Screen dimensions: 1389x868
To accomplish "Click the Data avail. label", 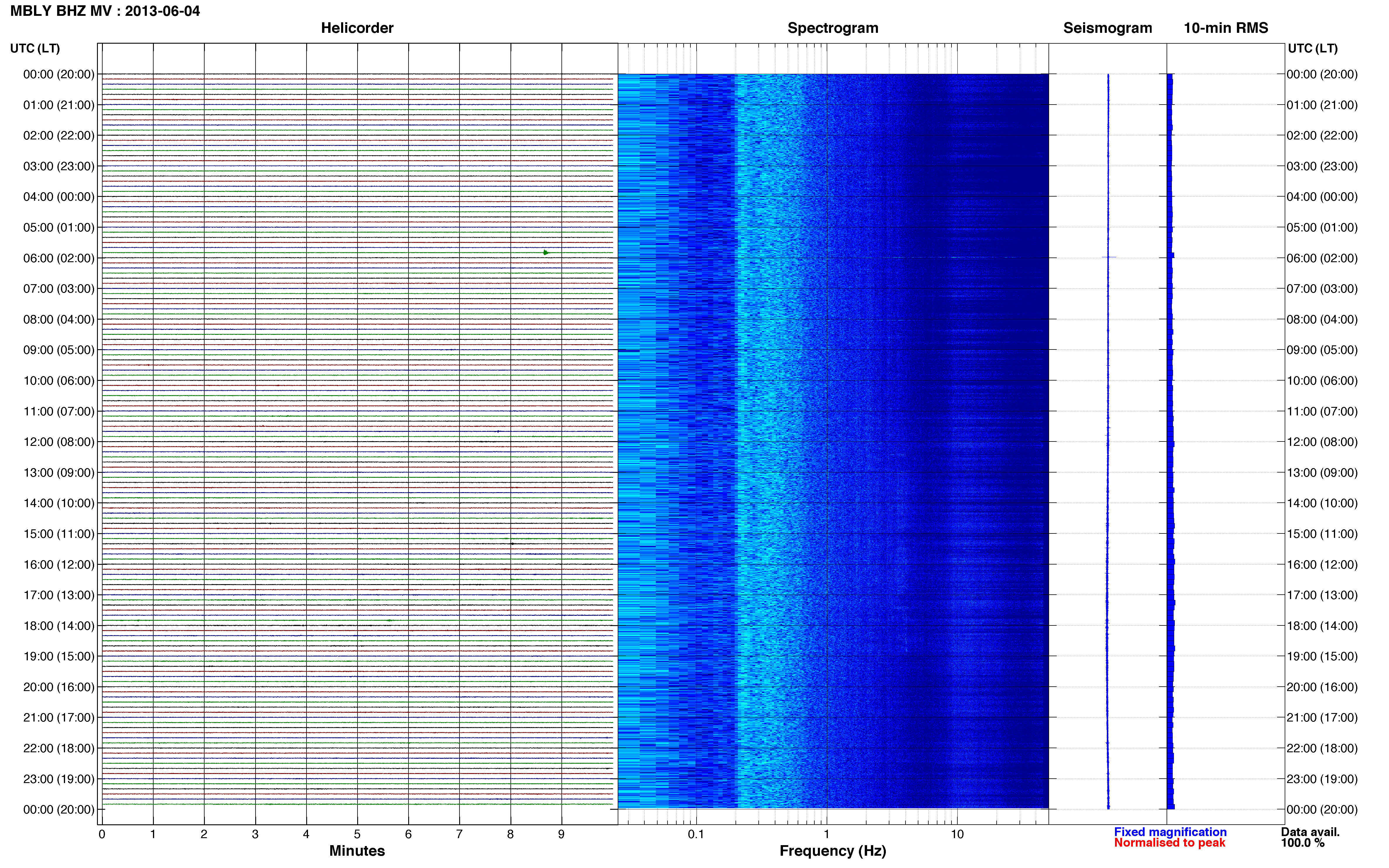I will point(1310,832).
